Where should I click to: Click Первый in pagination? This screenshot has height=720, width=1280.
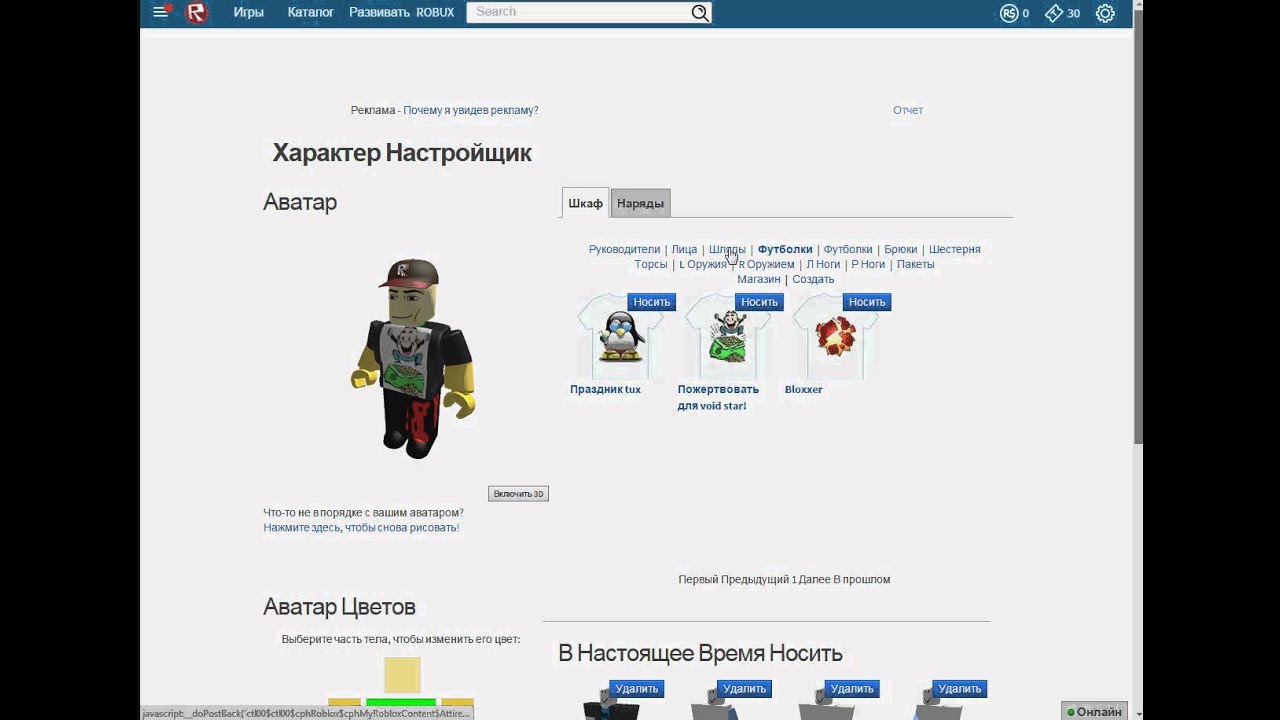click(699, 579)
